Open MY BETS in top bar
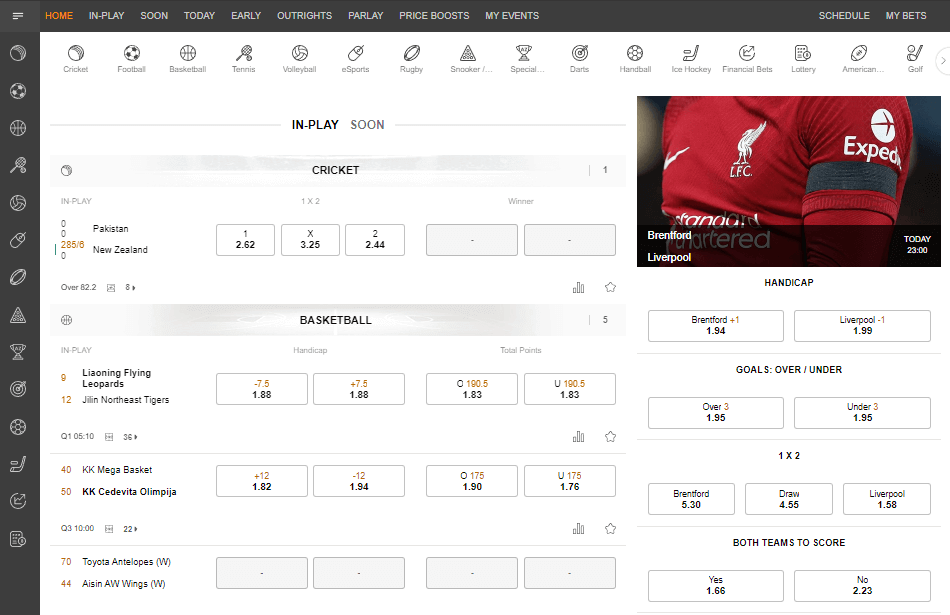The image size is (950, 615). pos(905,16)
